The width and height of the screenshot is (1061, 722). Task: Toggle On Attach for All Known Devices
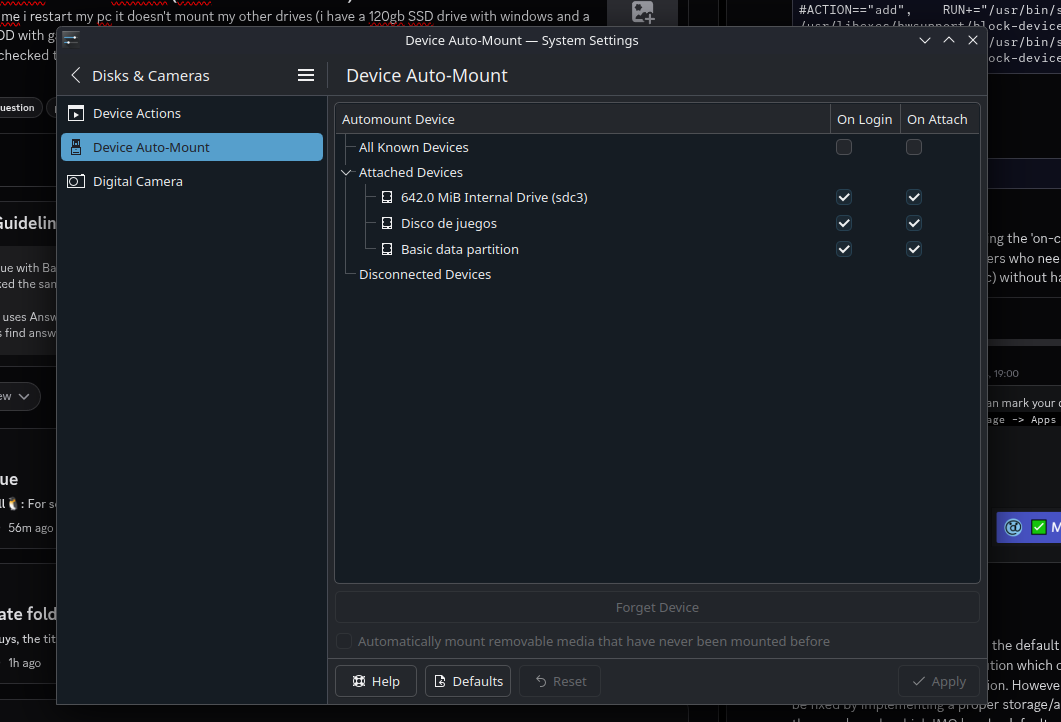[913, 147]
